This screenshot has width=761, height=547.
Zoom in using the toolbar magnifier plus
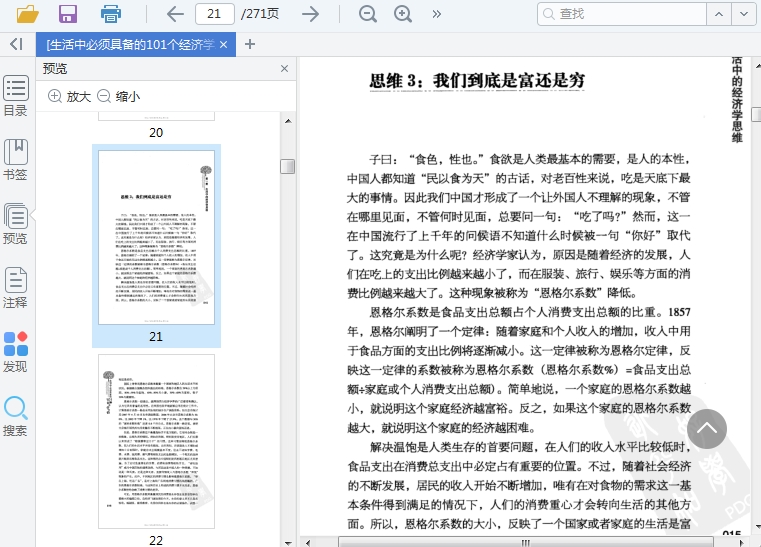point(403,14)
